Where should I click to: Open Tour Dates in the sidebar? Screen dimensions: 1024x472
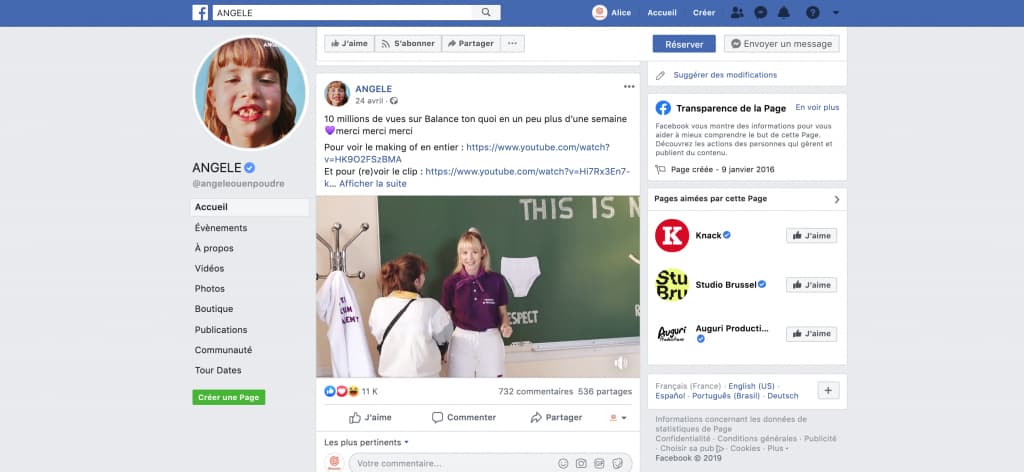coord(217,370)
